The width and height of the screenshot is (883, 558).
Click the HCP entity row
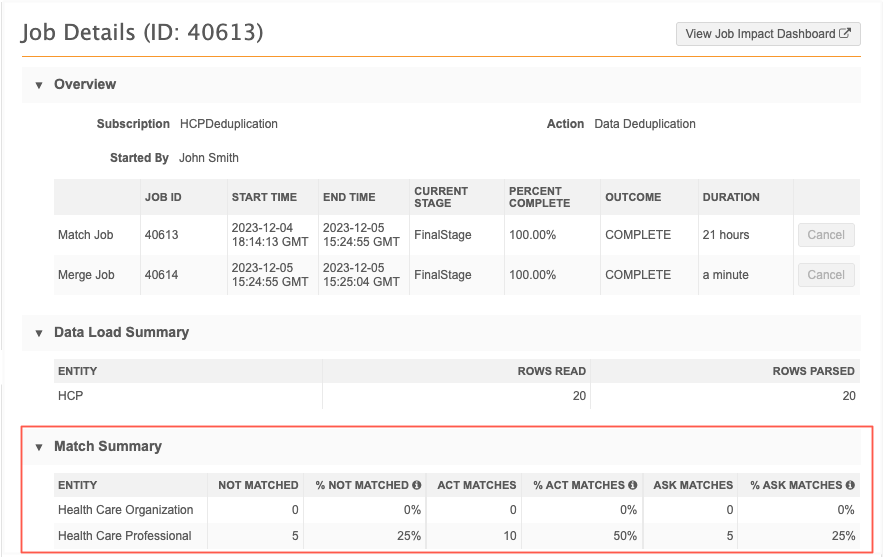(x=71, y=396)
